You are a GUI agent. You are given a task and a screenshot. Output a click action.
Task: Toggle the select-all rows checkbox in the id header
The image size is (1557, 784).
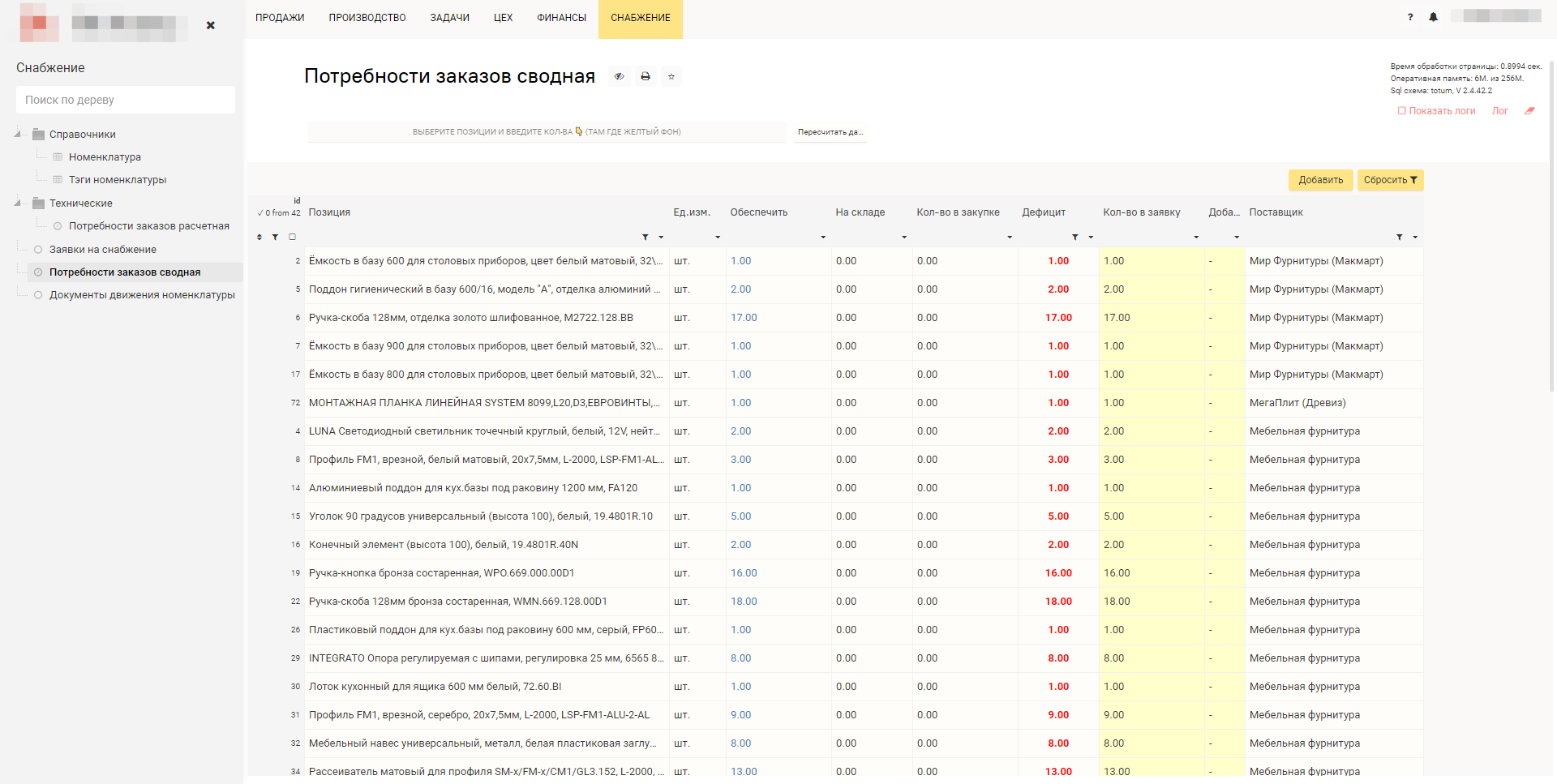292,237
